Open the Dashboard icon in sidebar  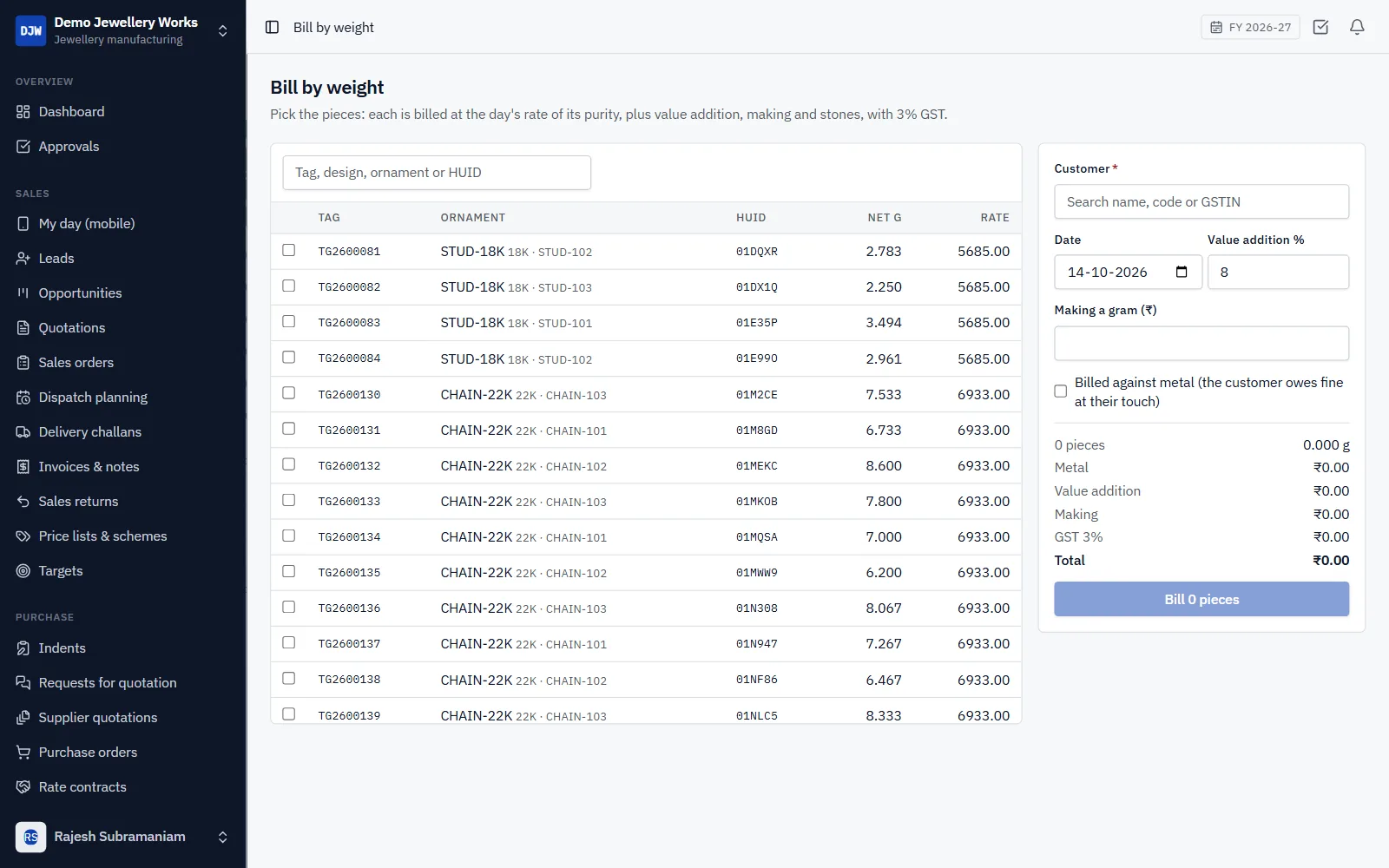23,112
